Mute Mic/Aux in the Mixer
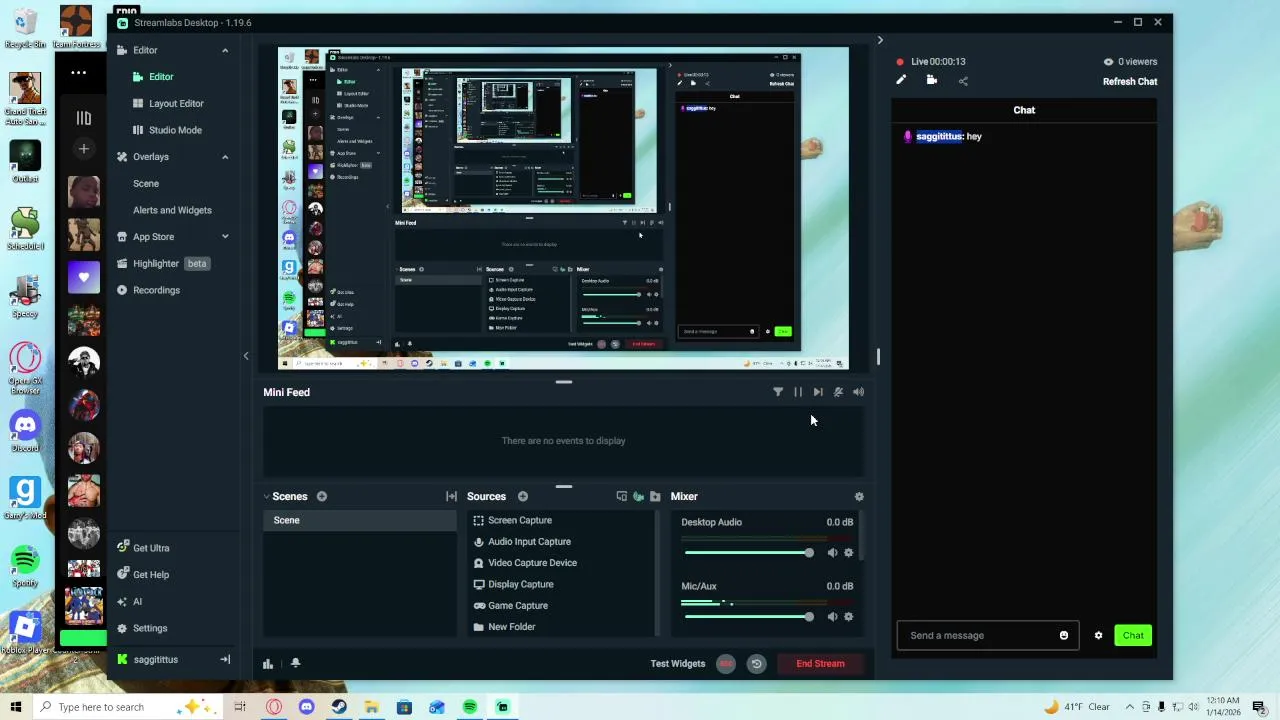1280x720 pixels. point(832,617)
